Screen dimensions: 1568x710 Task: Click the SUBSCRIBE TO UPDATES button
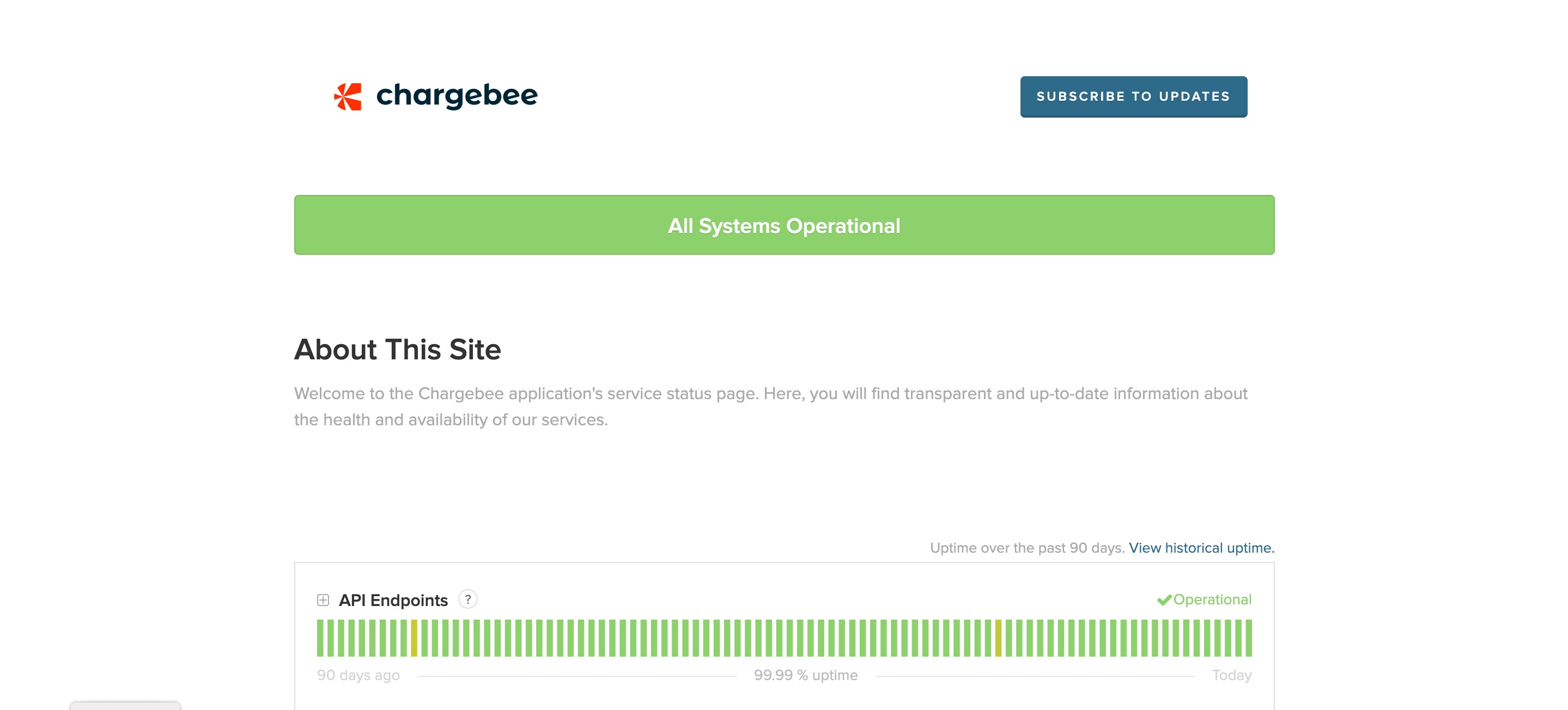1133,97
